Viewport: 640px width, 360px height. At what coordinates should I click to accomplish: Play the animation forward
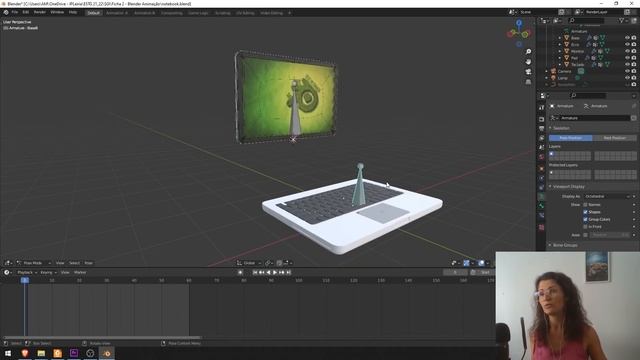point(275,272)
